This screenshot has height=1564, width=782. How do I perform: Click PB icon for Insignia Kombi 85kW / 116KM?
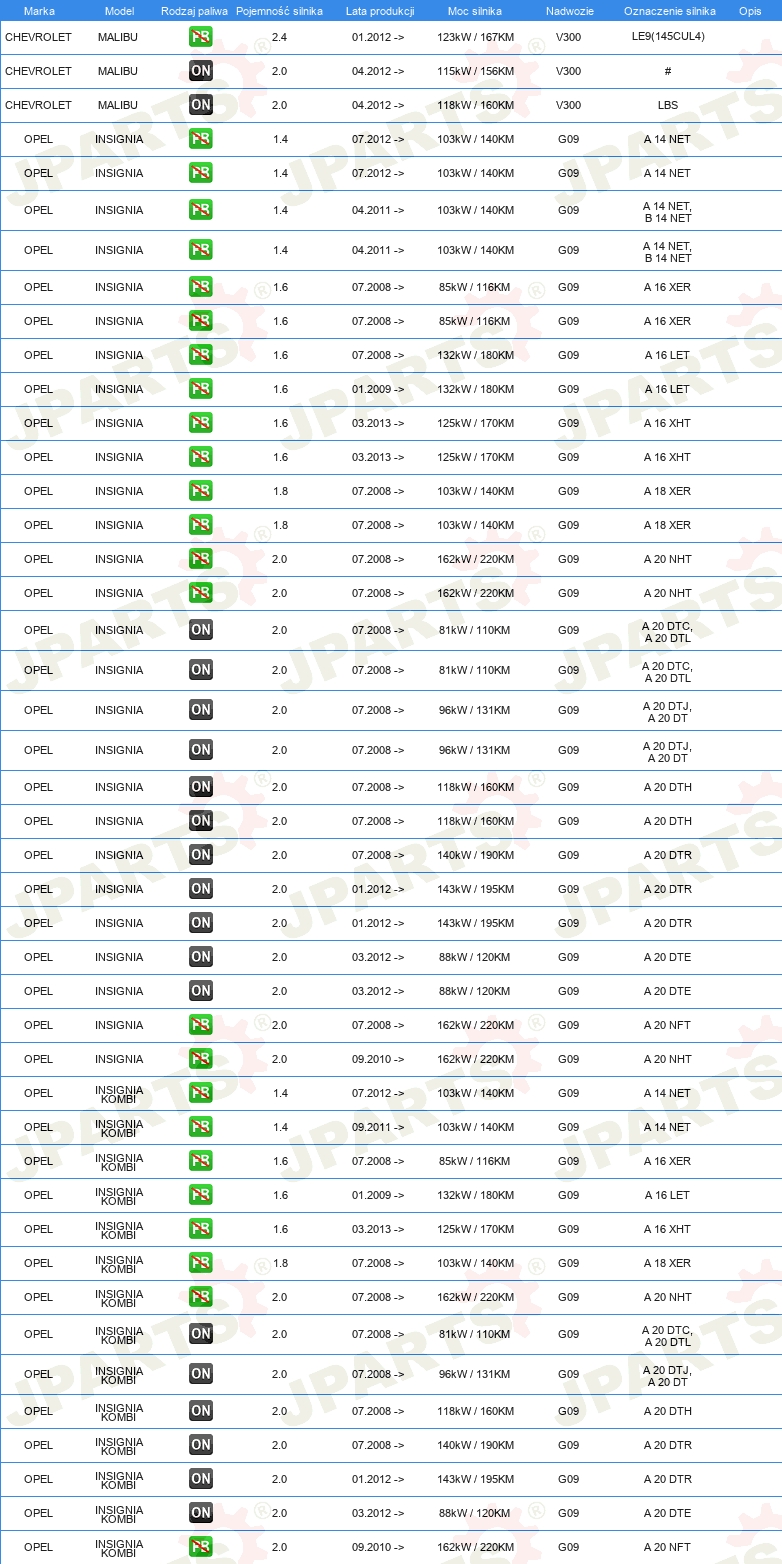(x=201, y=1161)
